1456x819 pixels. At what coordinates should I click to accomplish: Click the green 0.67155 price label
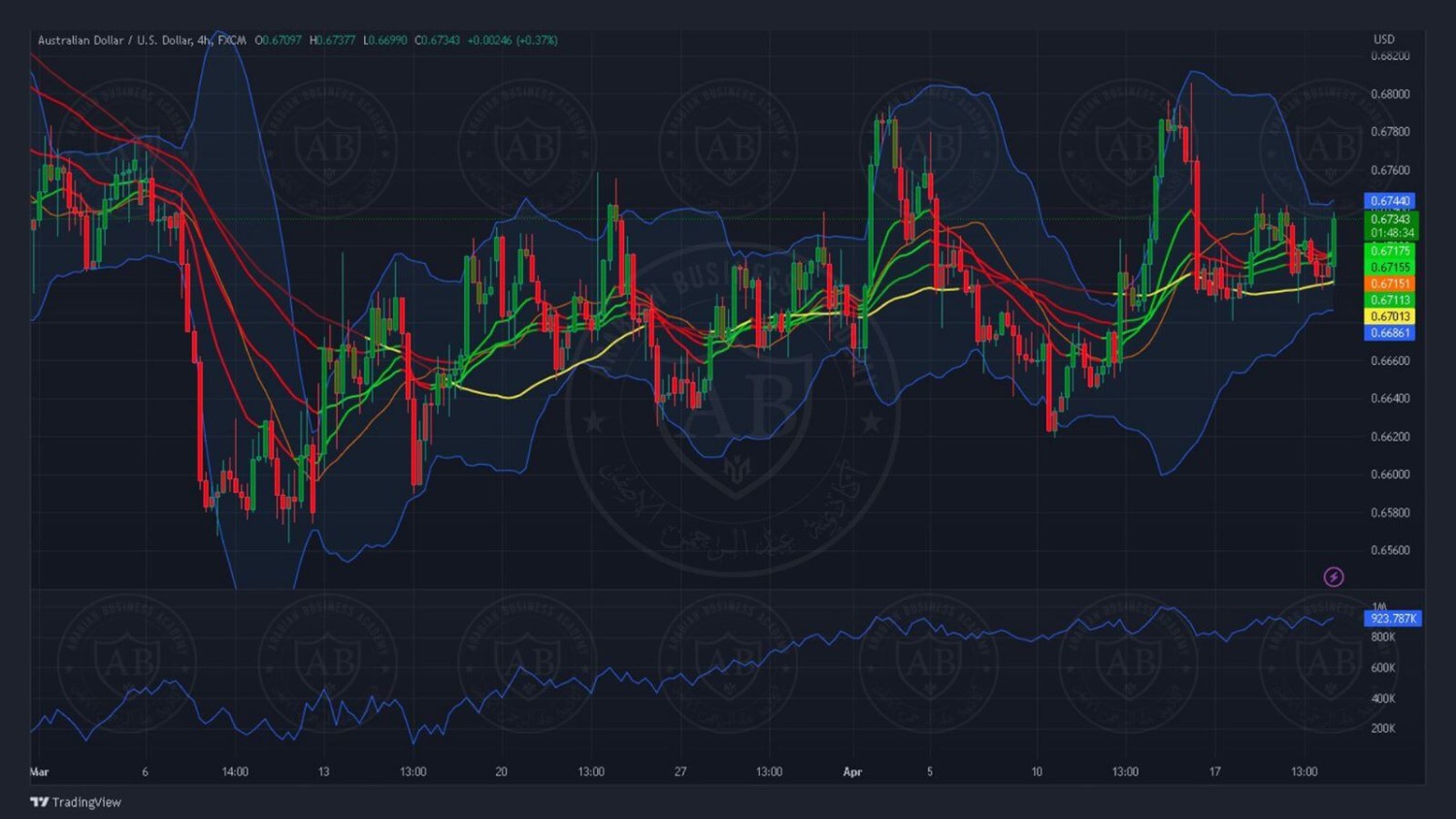tap(1390, 267)
